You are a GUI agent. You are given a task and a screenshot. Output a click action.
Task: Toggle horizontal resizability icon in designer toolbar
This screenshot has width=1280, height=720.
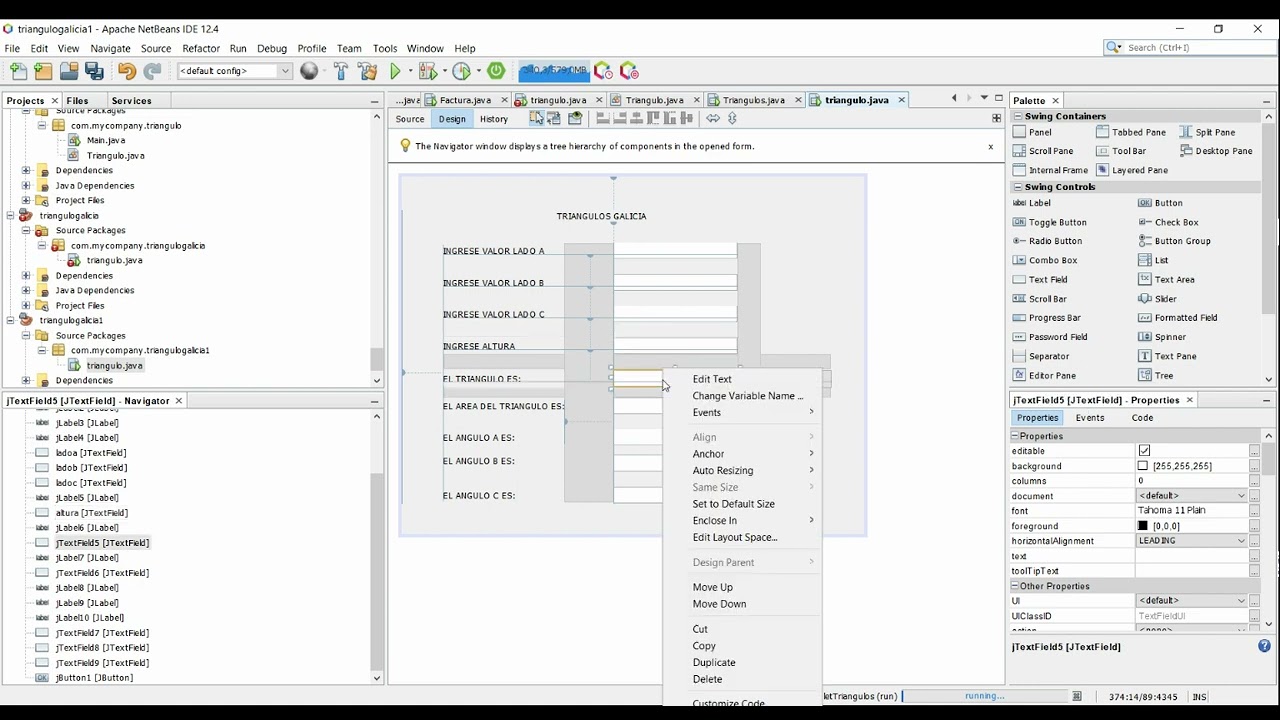[713, 118]
